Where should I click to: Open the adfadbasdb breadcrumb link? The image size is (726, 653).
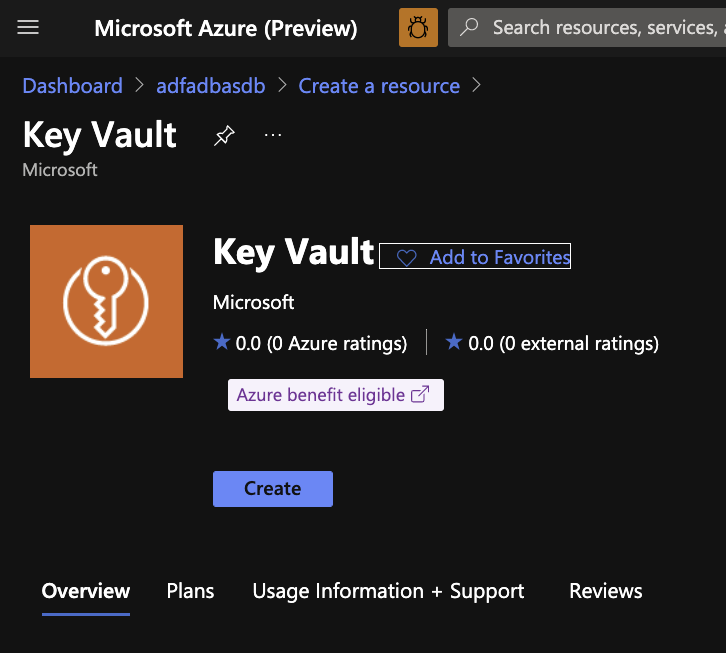pyautogui.click(x=211, y=86)
